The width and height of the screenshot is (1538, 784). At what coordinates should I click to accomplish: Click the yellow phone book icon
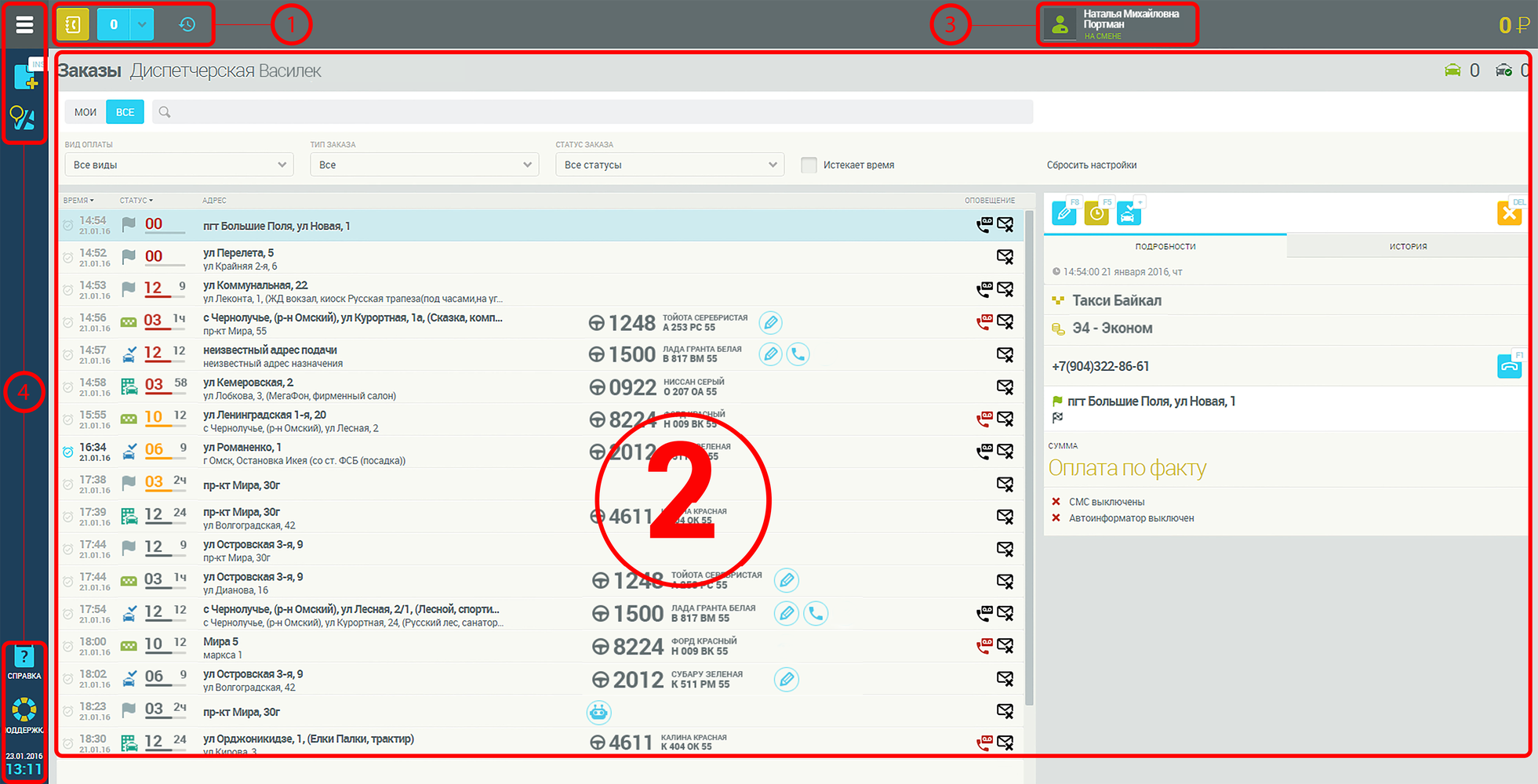[x=72, y=25]
